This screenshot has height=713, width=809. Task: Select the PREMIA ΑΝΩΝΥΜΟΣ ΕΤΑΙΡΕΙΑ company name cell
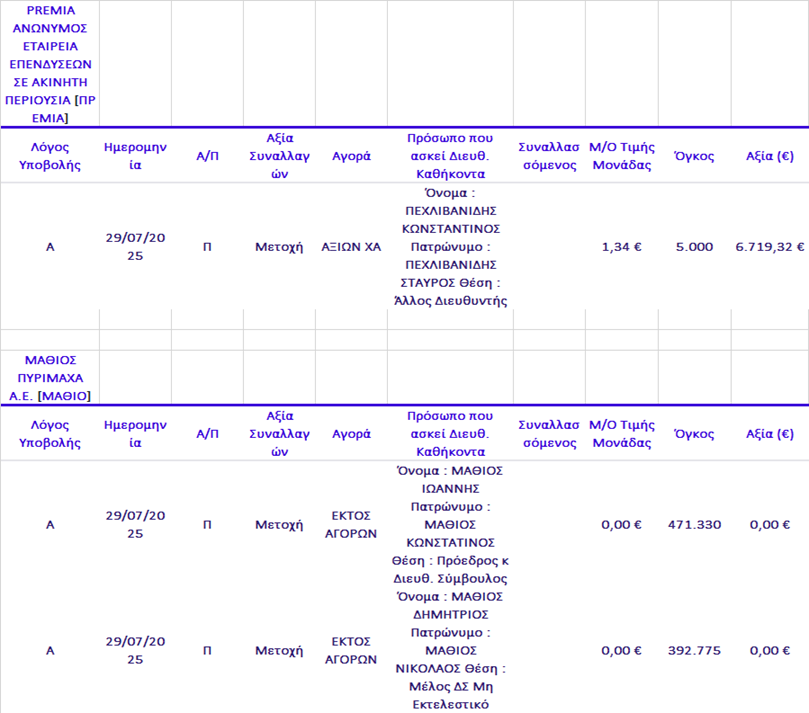click(50, 64)
